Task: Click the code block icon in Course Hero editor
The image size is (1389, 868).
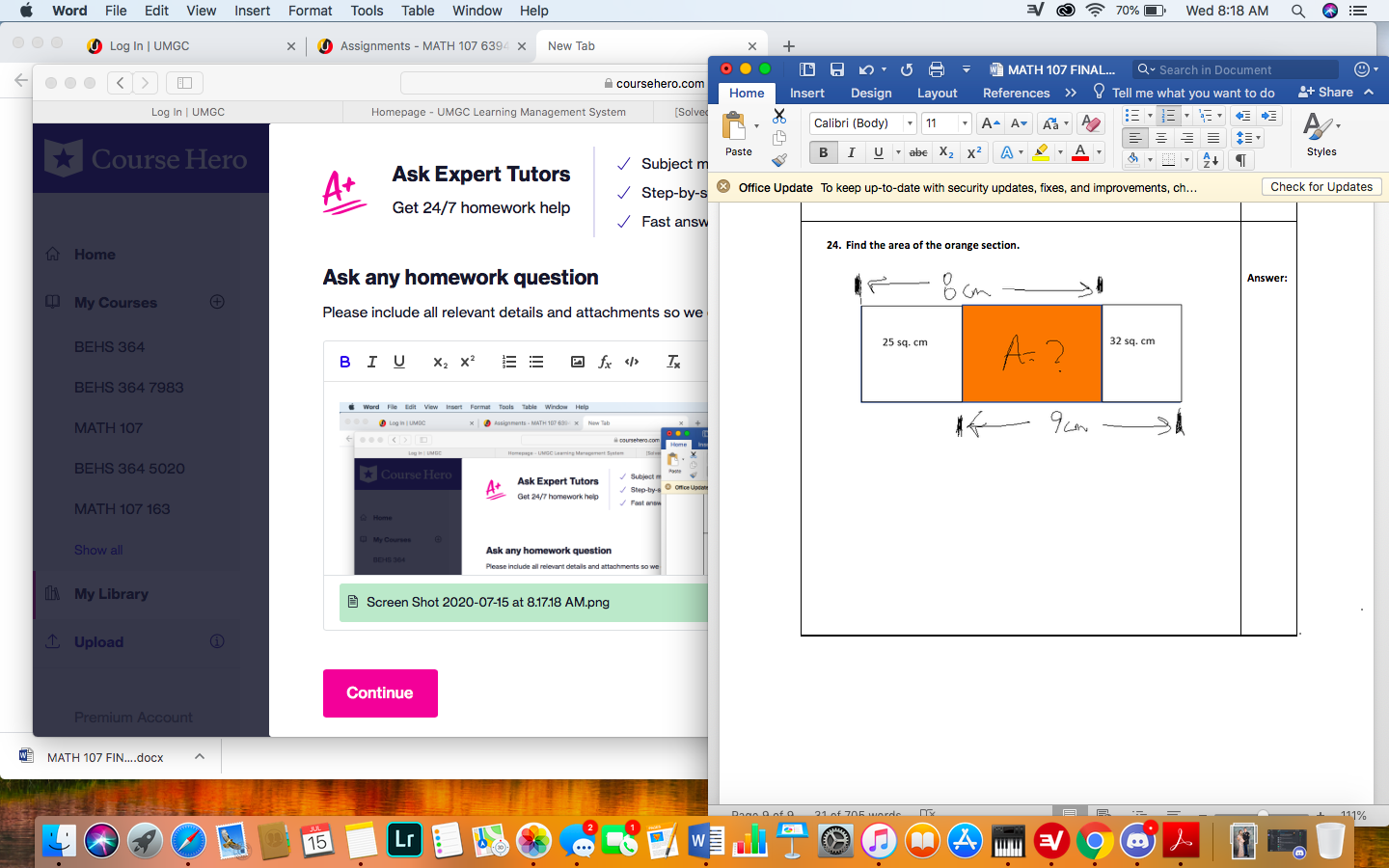Action: point(632,362)
